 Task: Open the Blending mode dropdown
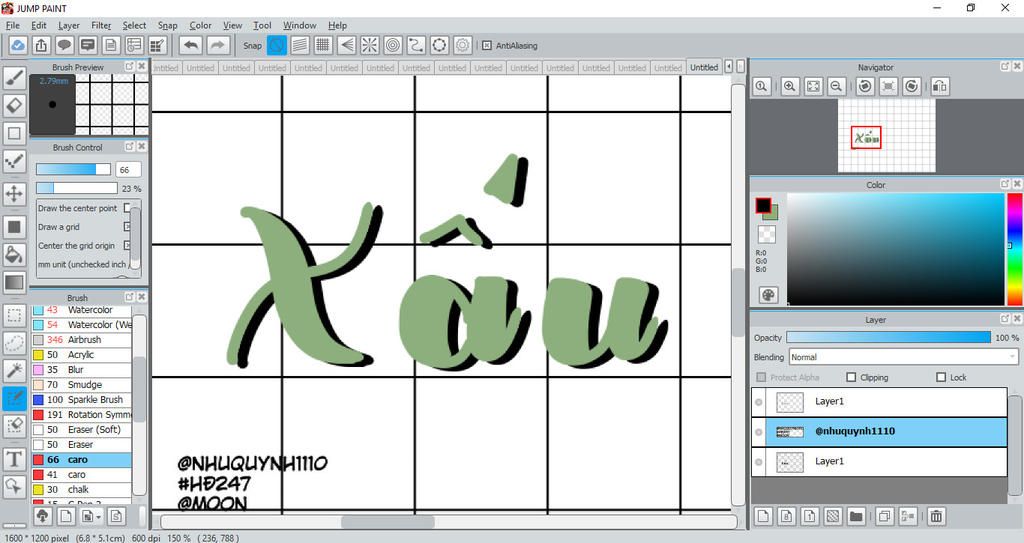[x=904, y=357]
